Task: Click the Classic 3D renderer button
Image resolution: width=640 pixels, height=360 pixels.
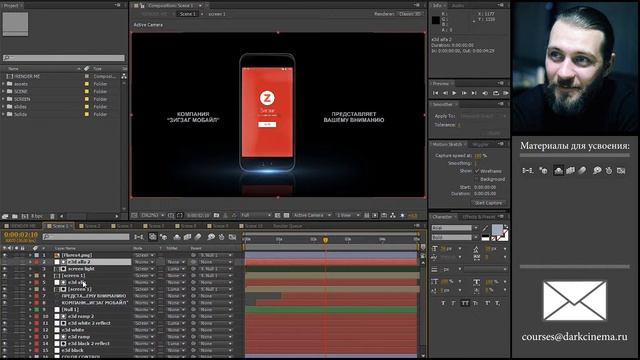Action: 410,14
